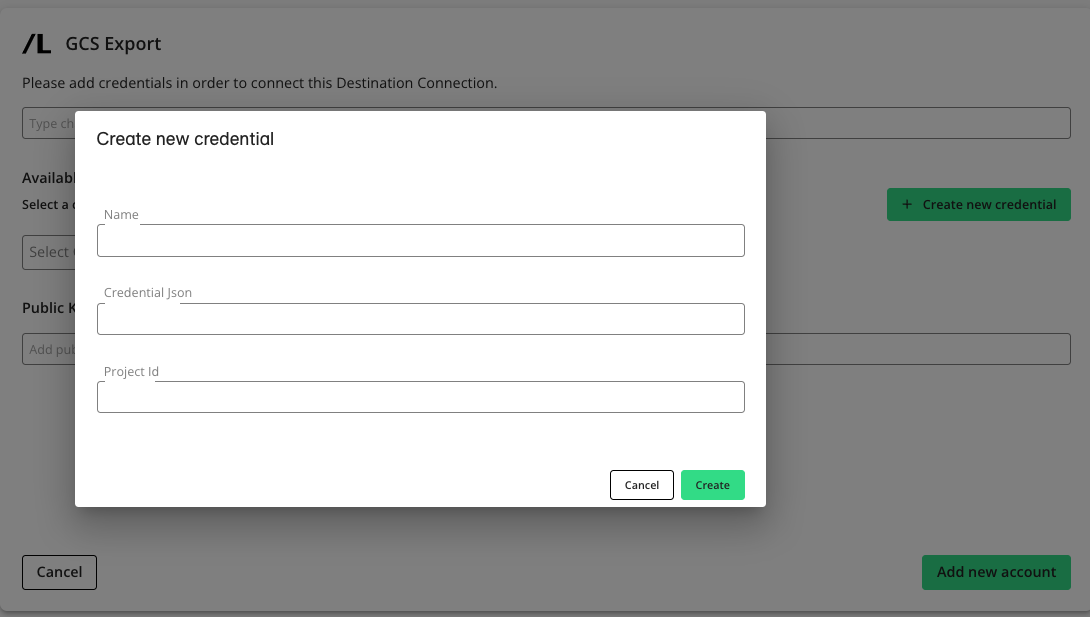1090x617 pixels.
Task: Click into the Credential Json text box
Action: coord(420,319)
